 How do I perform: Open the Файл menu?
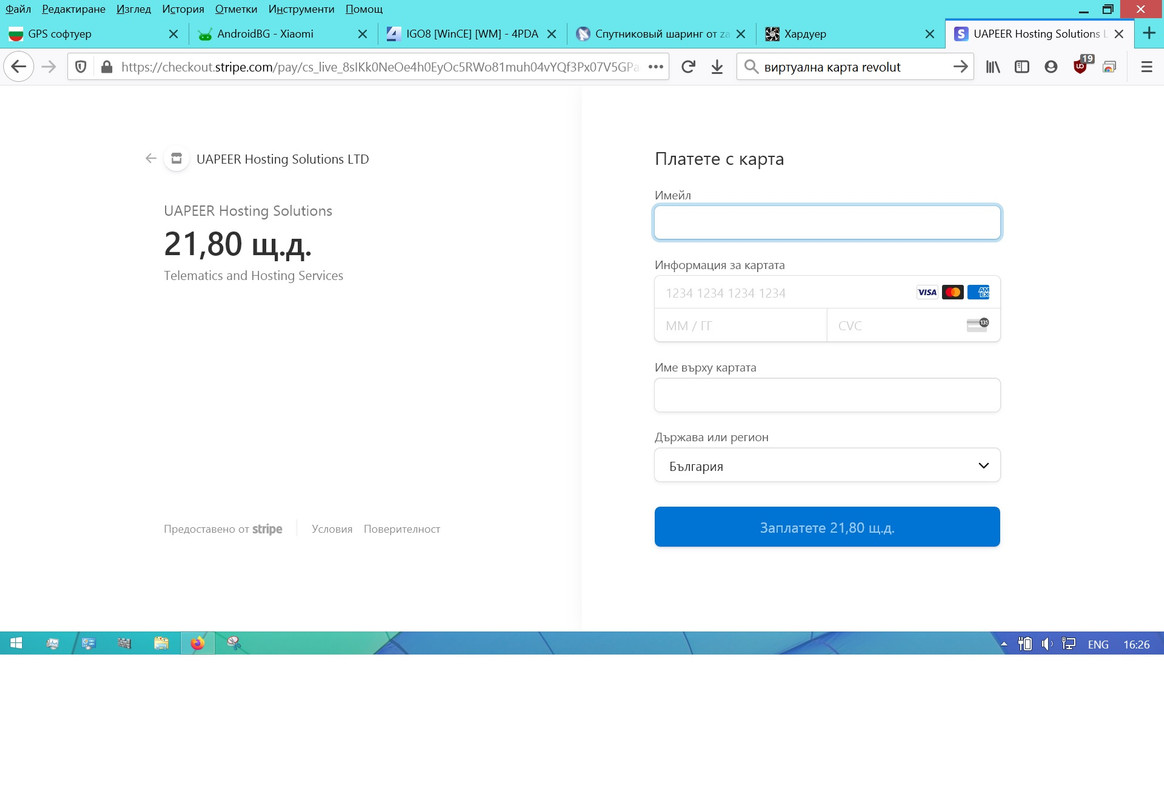point(18,9)
